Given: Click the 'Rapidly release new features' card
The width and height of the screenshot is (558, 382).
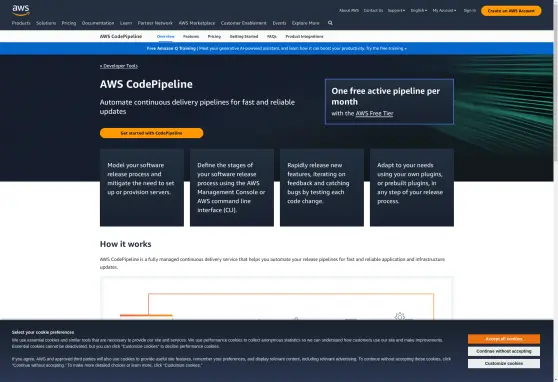Looking at the screenshot, I should [322, 187].
